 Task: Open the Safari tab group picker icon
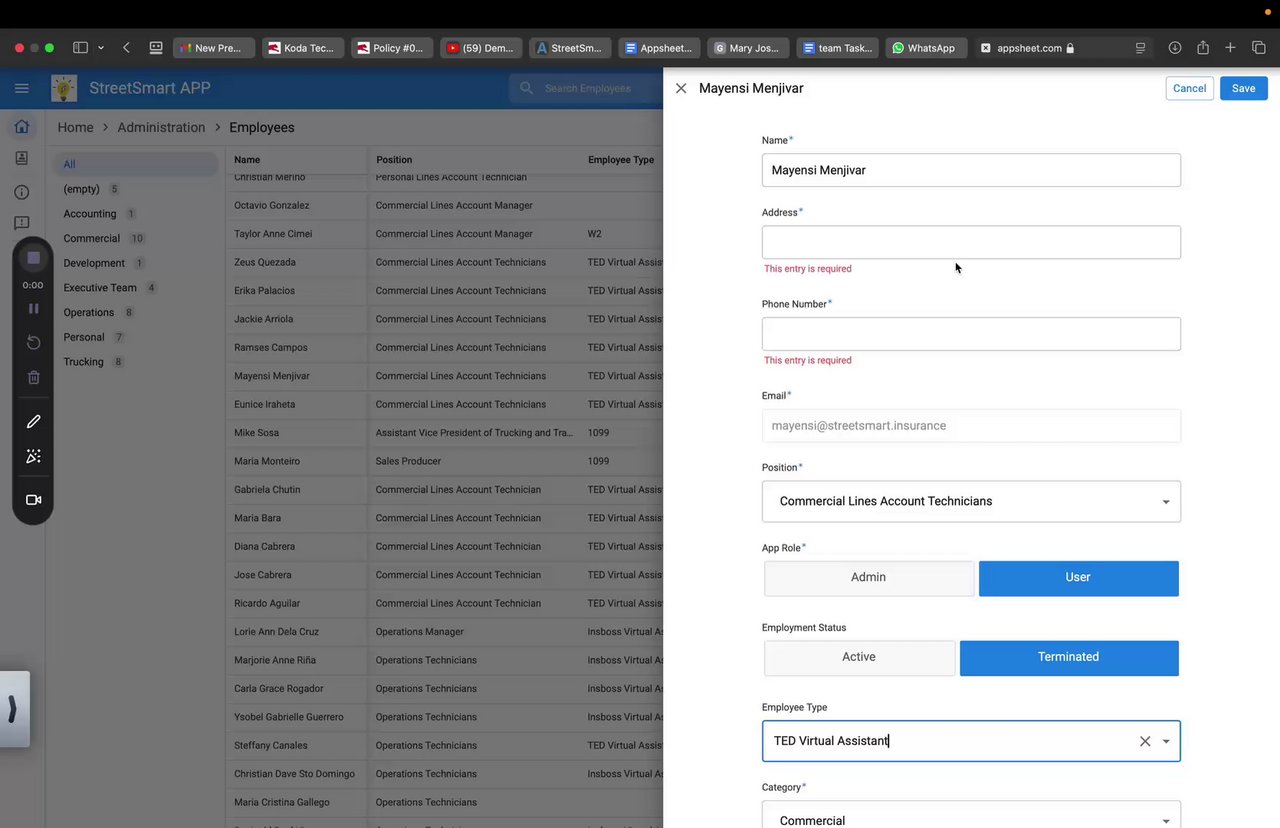tap(156, 47)
